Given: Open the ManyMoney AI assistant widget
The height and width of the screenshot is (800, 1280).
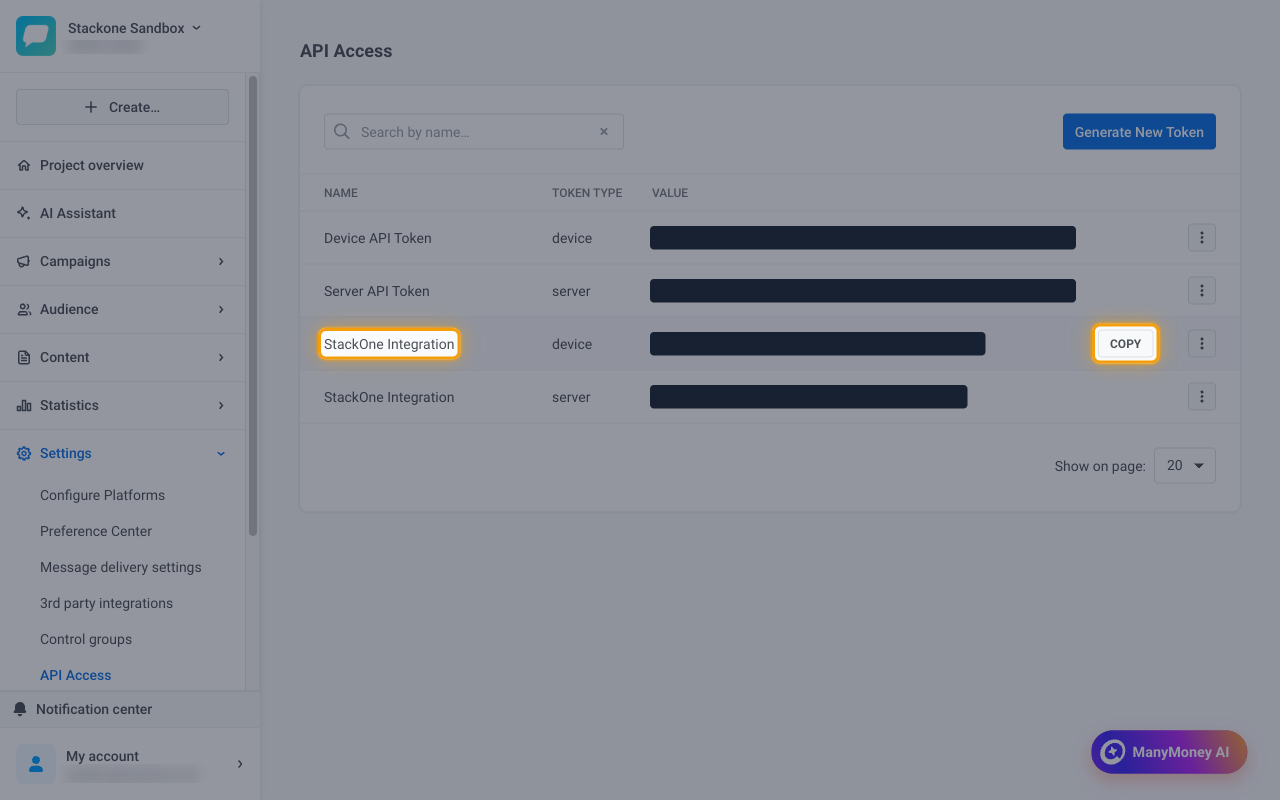Looking at the screenshot, I should 1169,752.
